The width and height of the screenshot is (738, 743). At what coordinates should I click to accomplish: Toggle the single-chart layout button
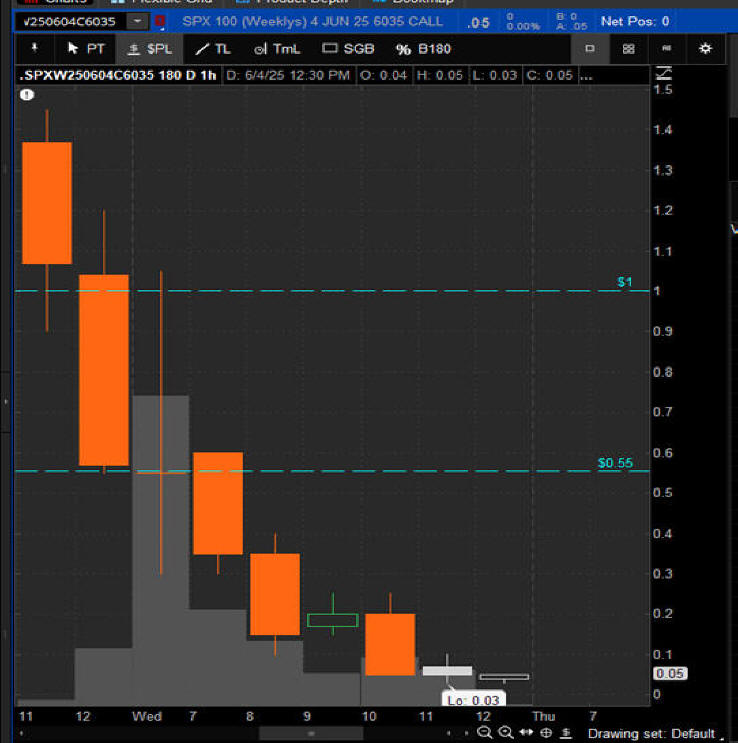tap(590, 48)
